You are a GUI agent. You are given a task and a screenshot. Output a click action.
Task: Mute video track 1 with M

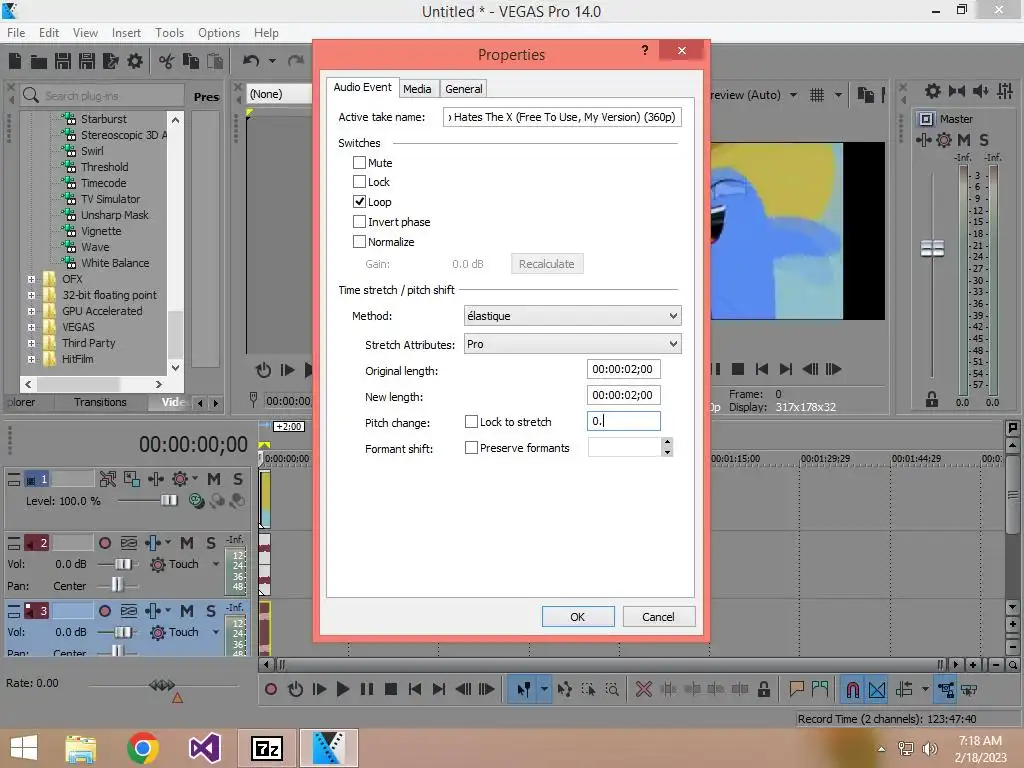pyautogui.click(x=214, y=479)
